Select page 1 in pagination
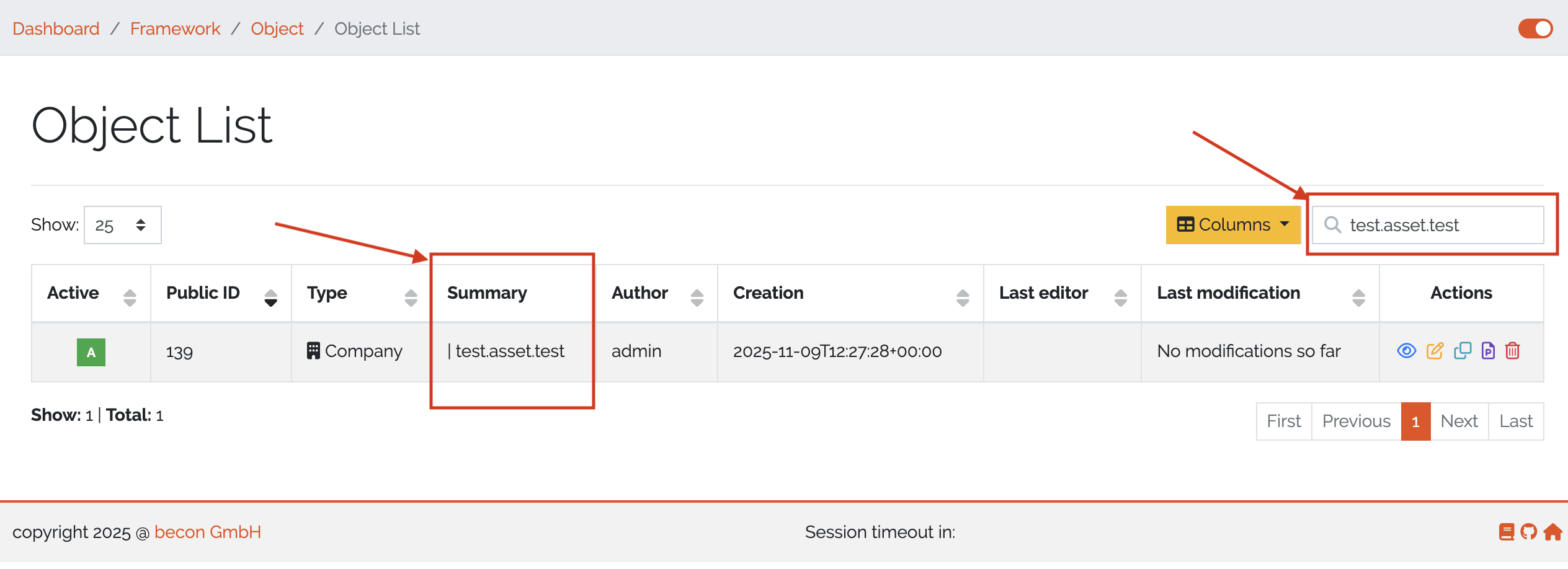Viewport: 1568px width, 569px height. point(1415,421)
